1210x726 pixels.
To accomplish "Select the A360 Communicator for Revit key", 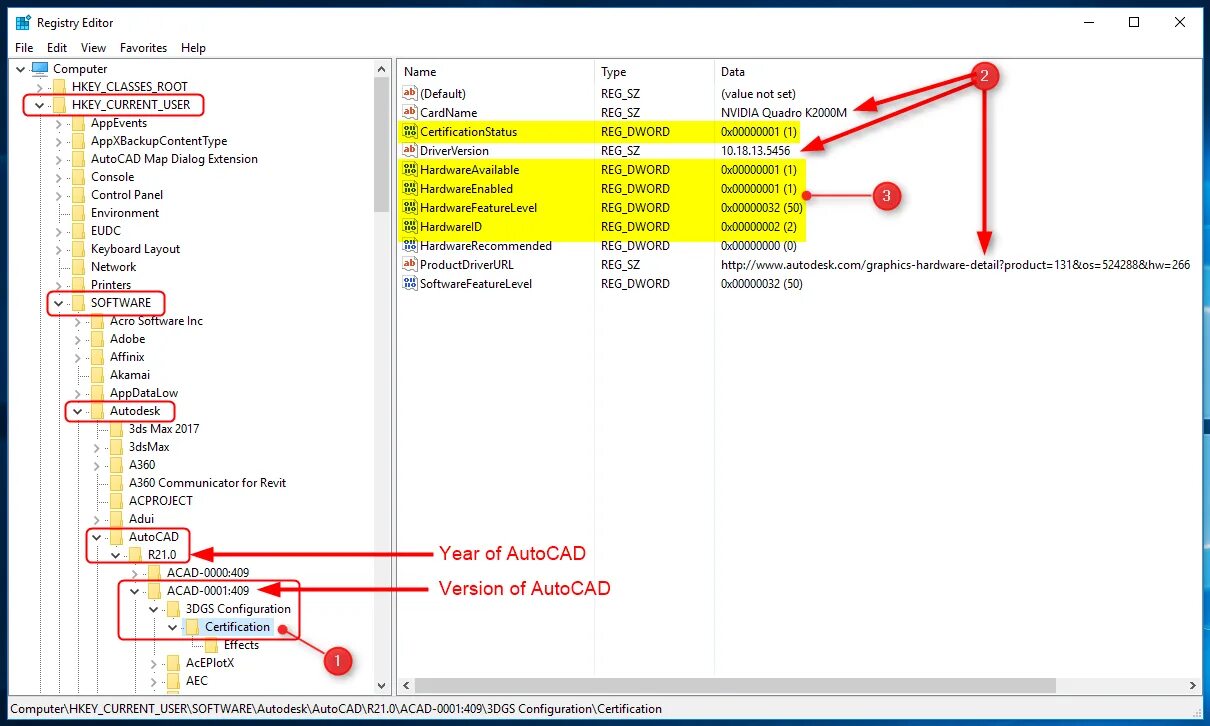I will [207, 483].
